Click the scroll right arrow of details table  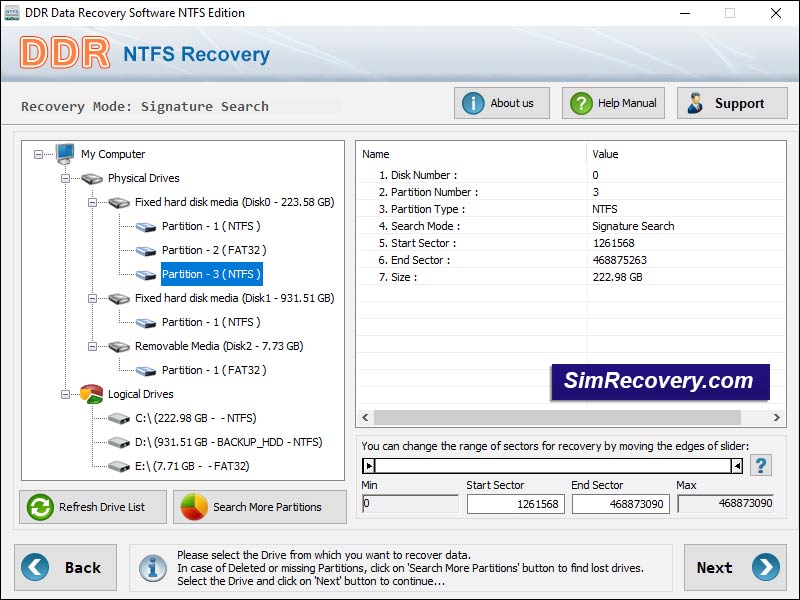click(776, 417)
